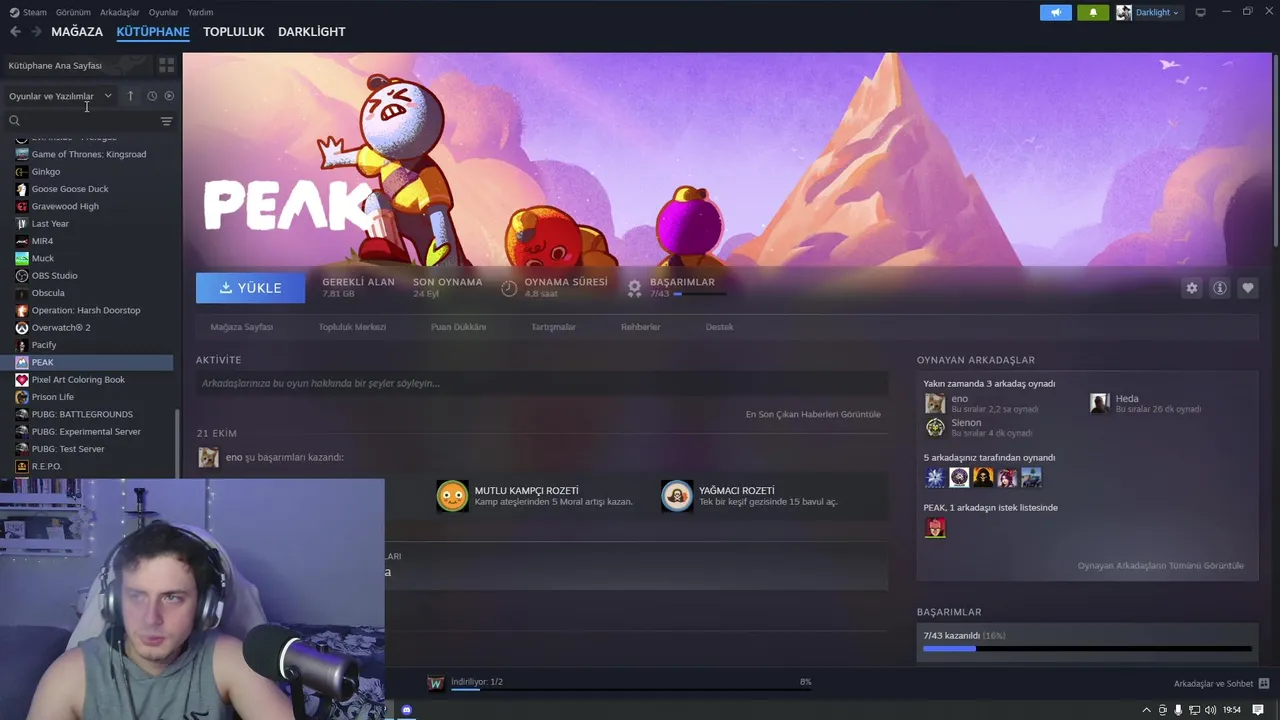1280x720 pixels.
Task: Click the library list scrollbar
Action: click(178, 443)
